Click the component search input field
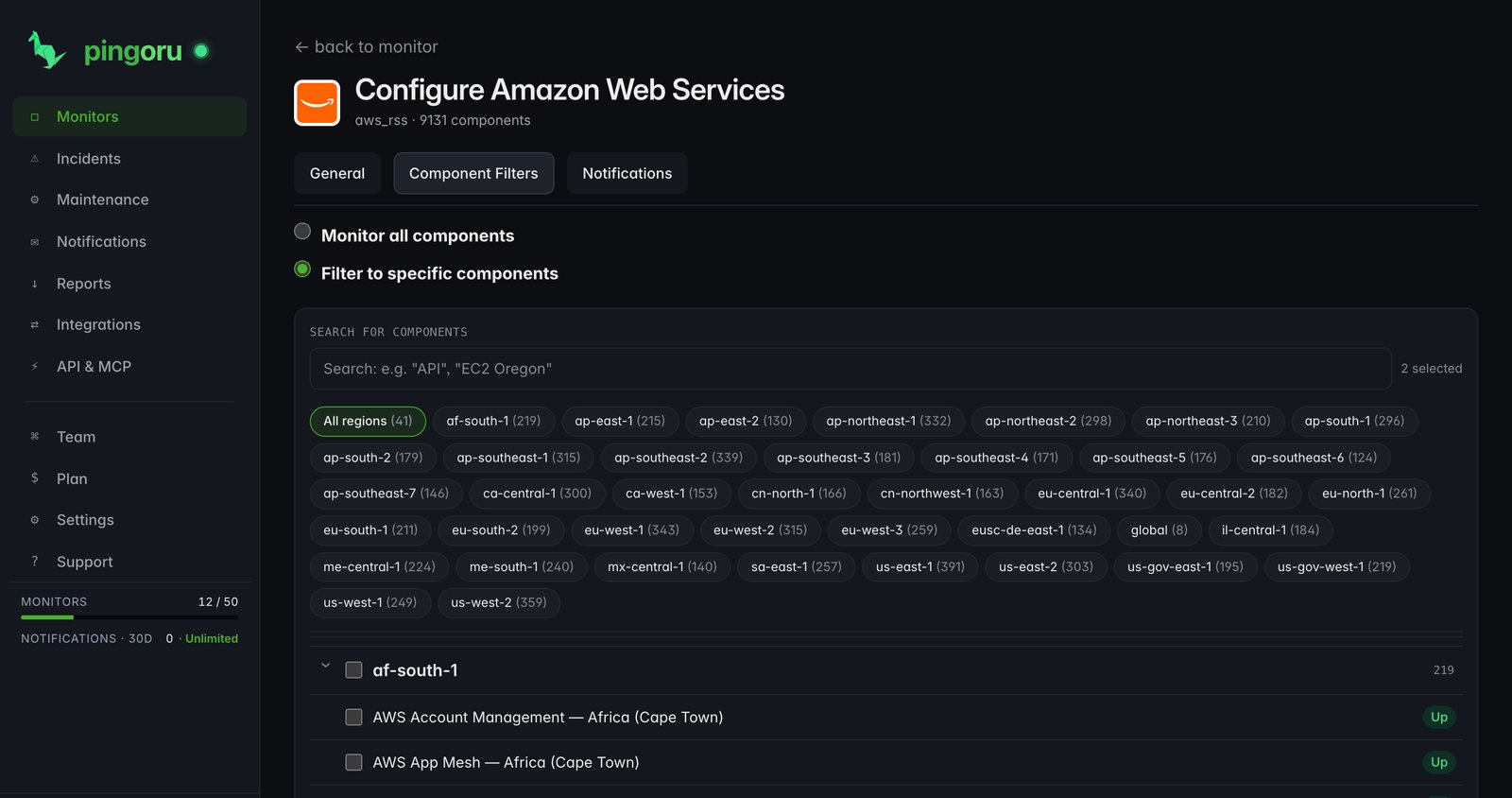This screenshot has height=798, width=1512. pyautogui.click(x=850, y=369)
